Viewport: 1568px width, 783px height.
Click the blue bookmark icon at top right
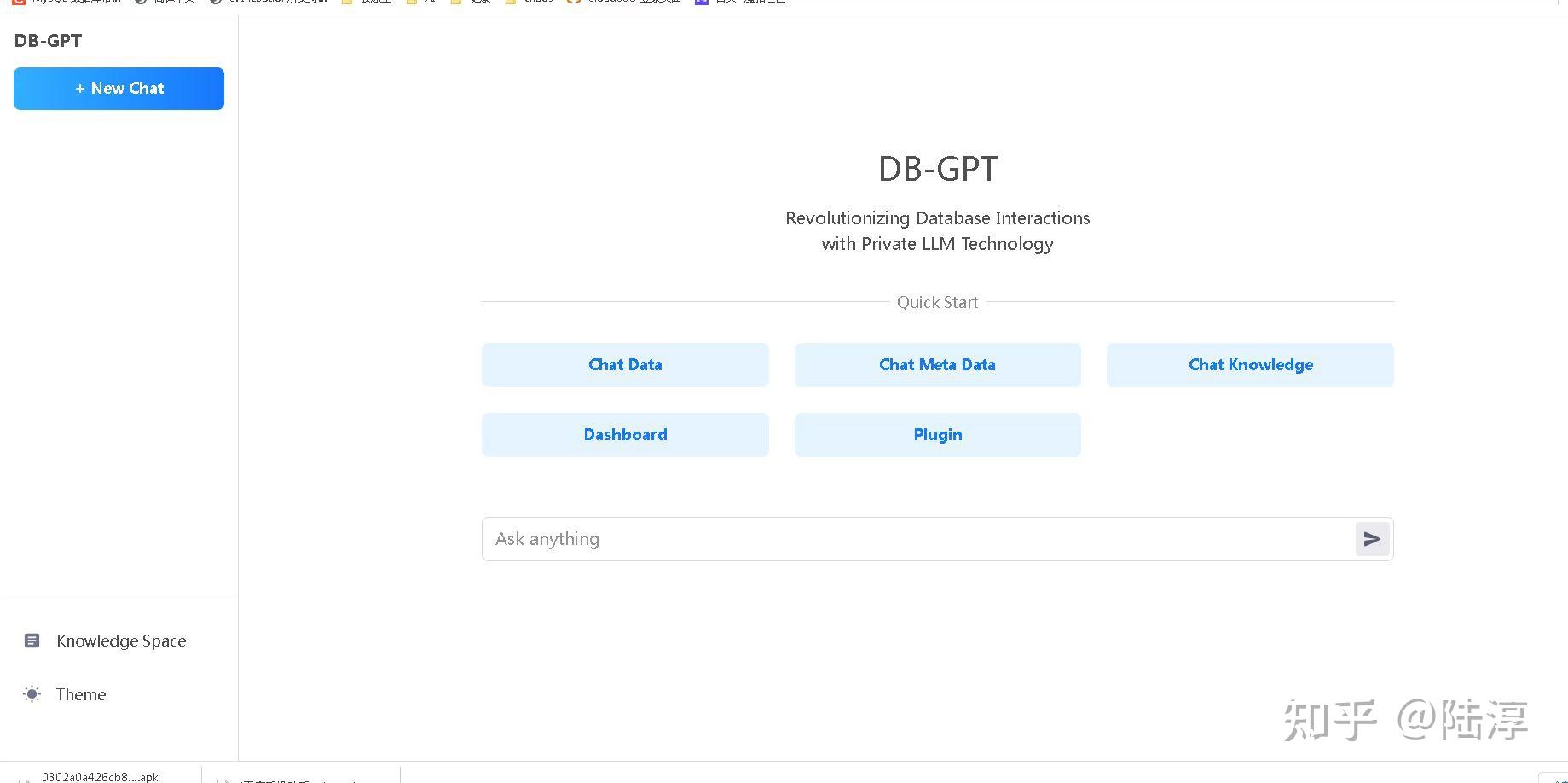(x=701, y=3)
